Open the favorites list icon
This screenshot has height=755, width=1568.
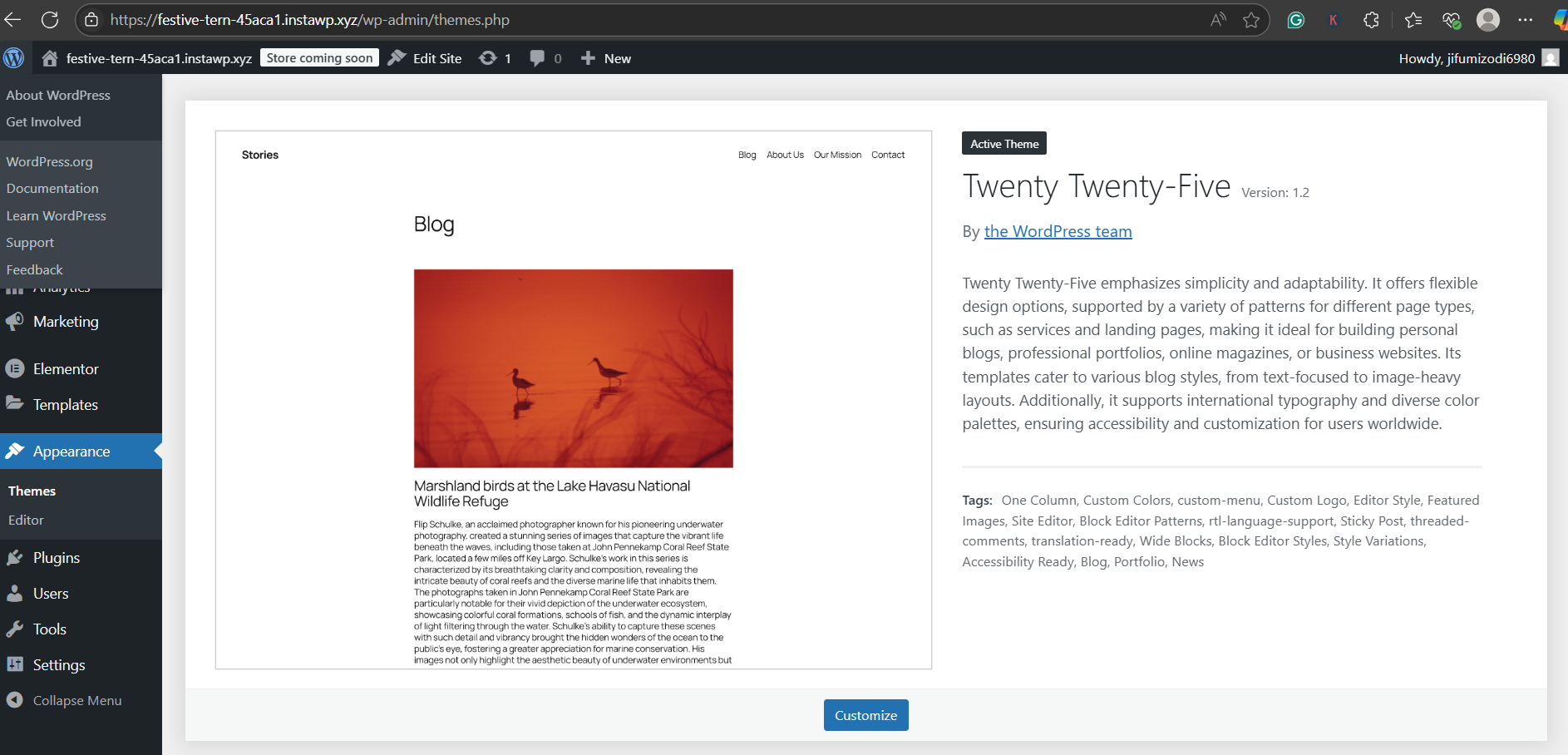(x=1413, y=20)
